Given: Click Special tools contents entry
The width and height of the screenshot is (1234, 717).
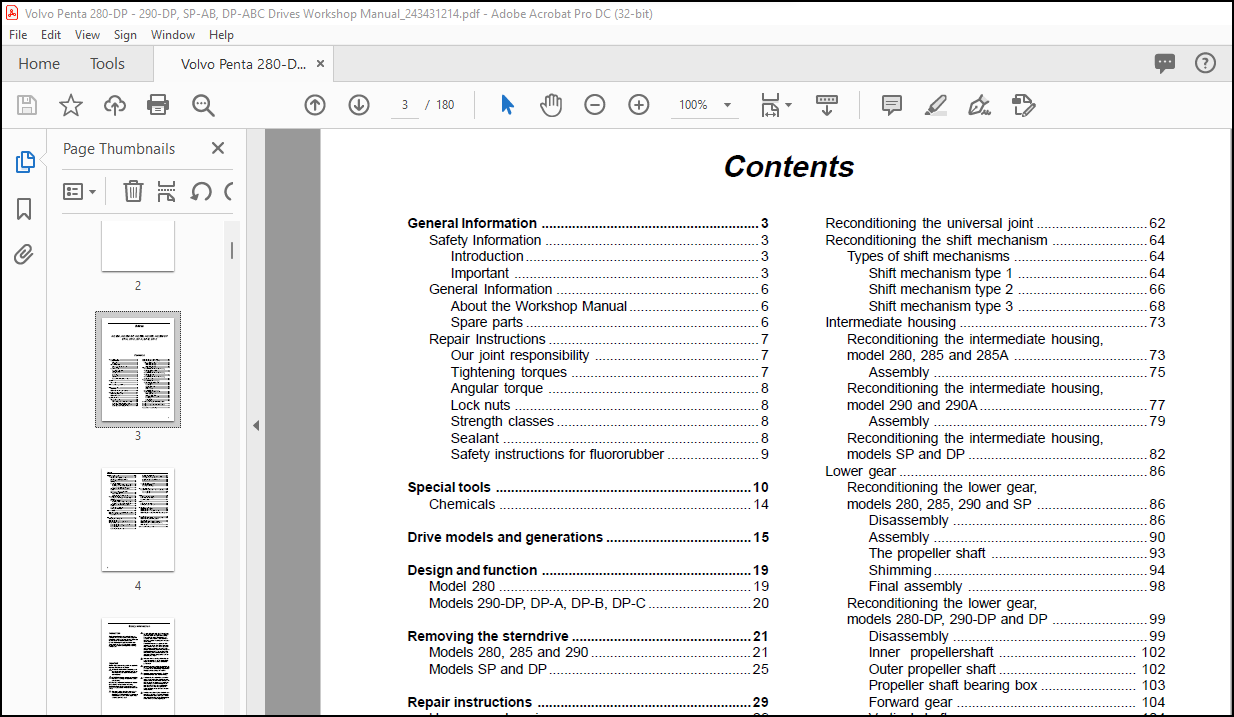Looking at the screenshot, I should point(588,487).
